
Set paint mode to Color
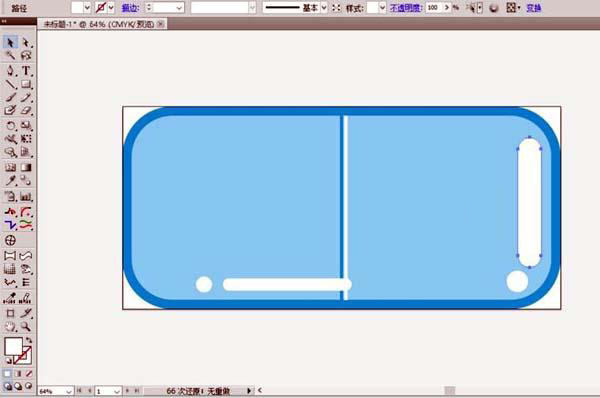point(7,374)
